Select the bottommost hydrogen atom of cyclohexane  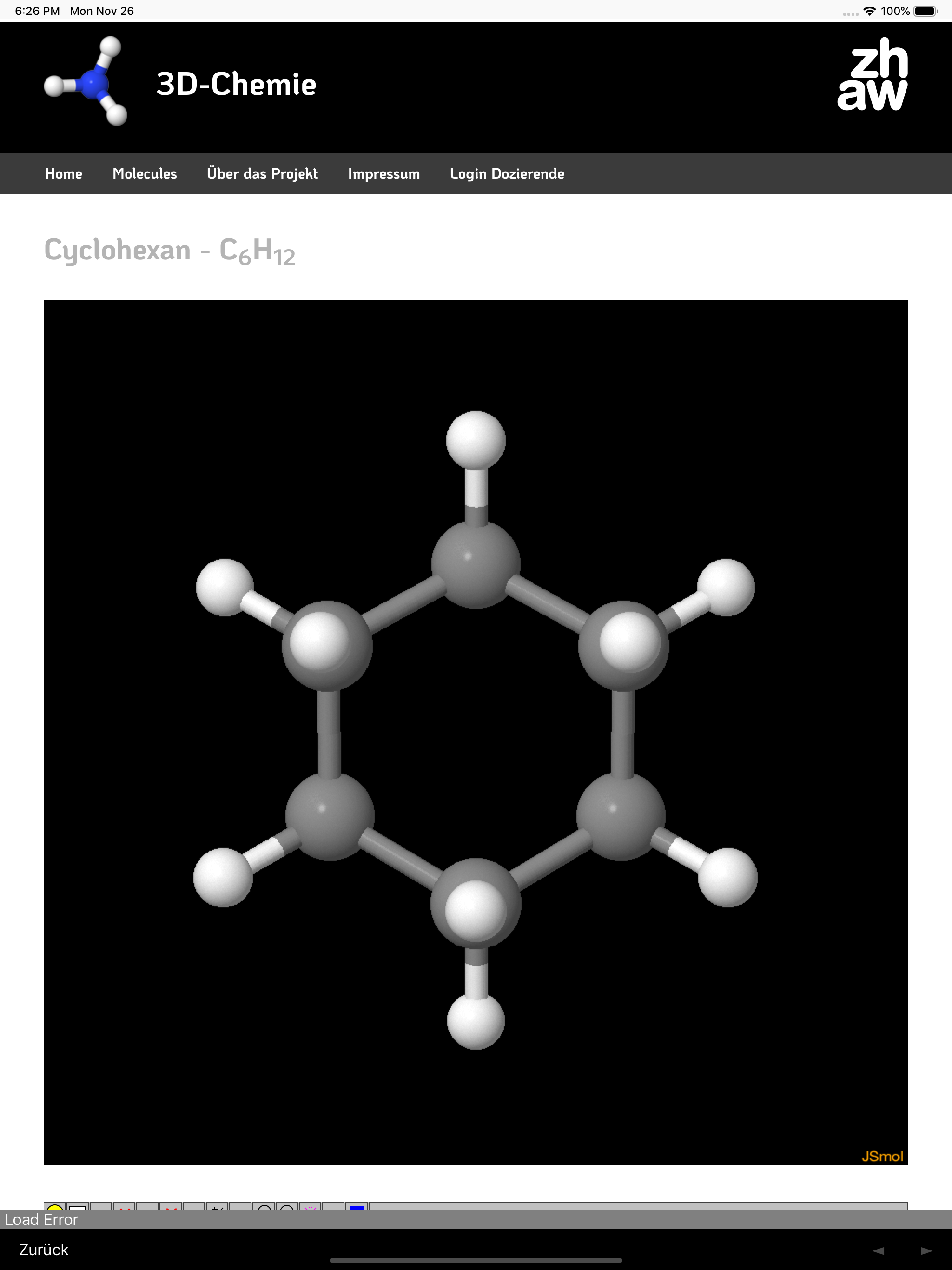(x=476, y=1021)
